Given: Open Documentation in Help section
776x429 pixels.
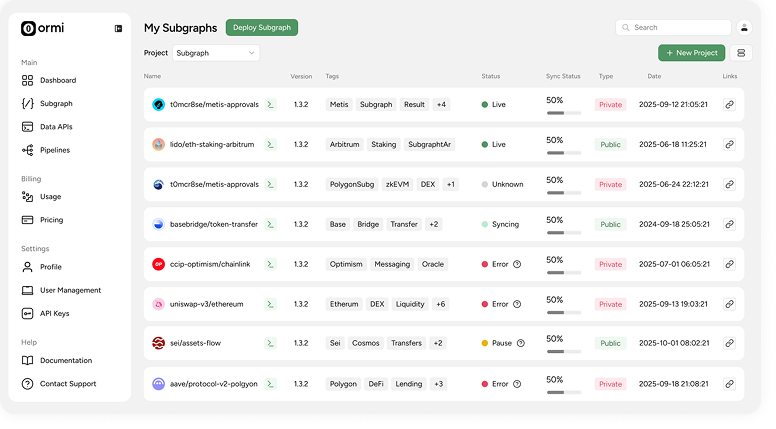Looking at the screenshot, I should [x=57, y=360].
